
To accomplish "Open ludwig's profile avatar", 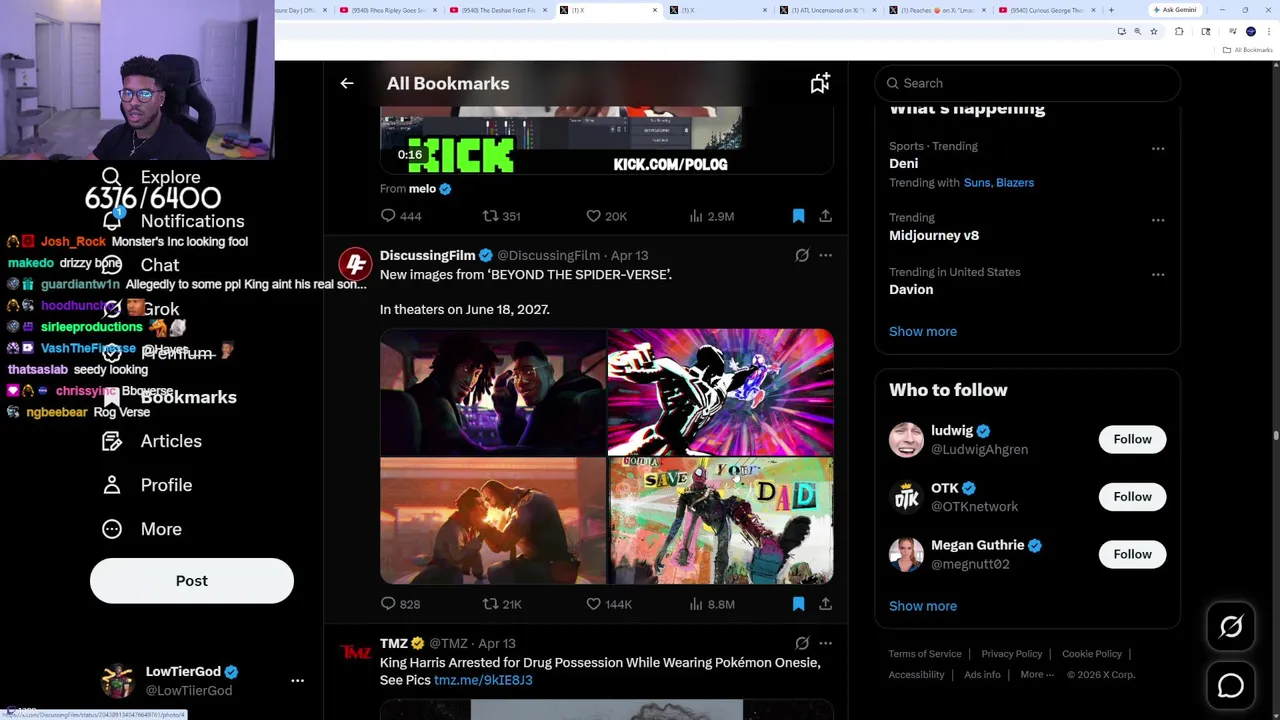I will tap(907, 440).
